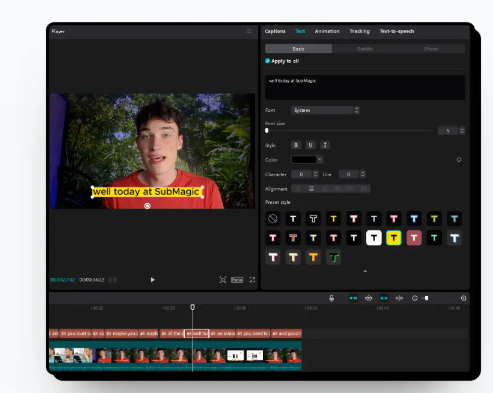This screenshot has width=493, height=393.
Task: Click the Line spacing value field
Action: 349,174
